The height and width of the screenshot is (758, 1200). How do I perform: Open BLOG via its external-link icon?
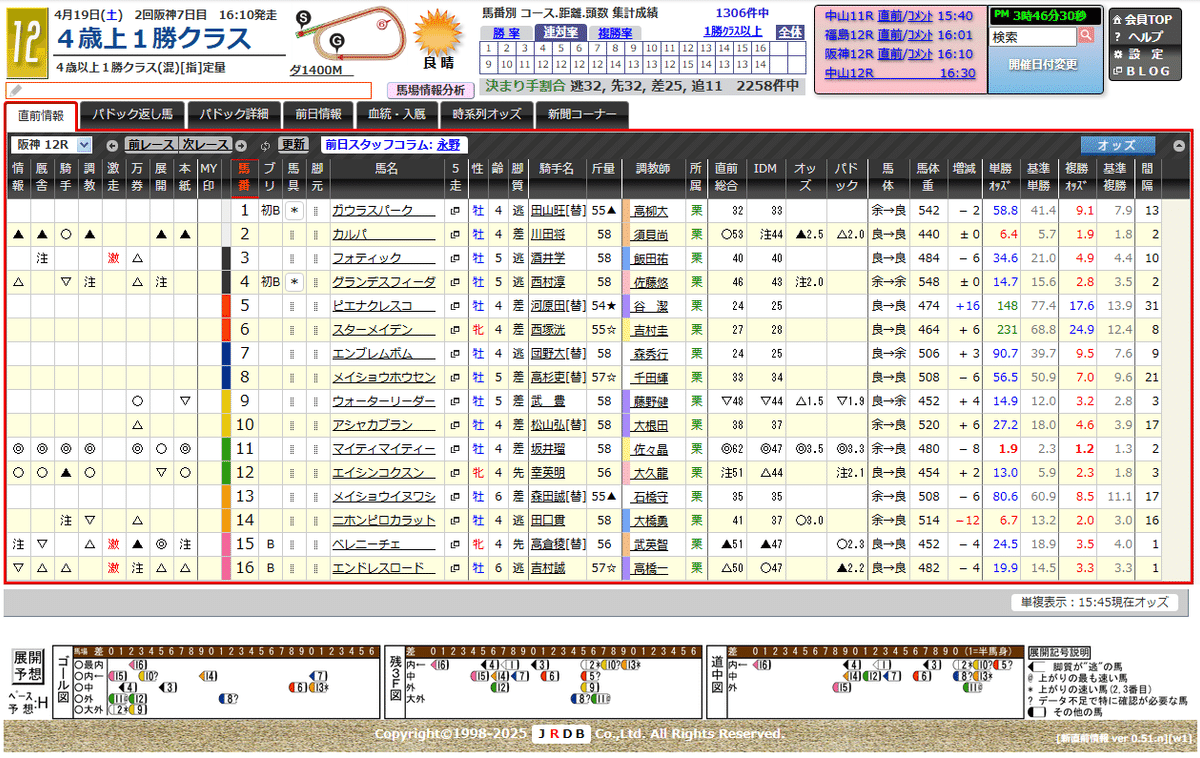pos(1117,70)
